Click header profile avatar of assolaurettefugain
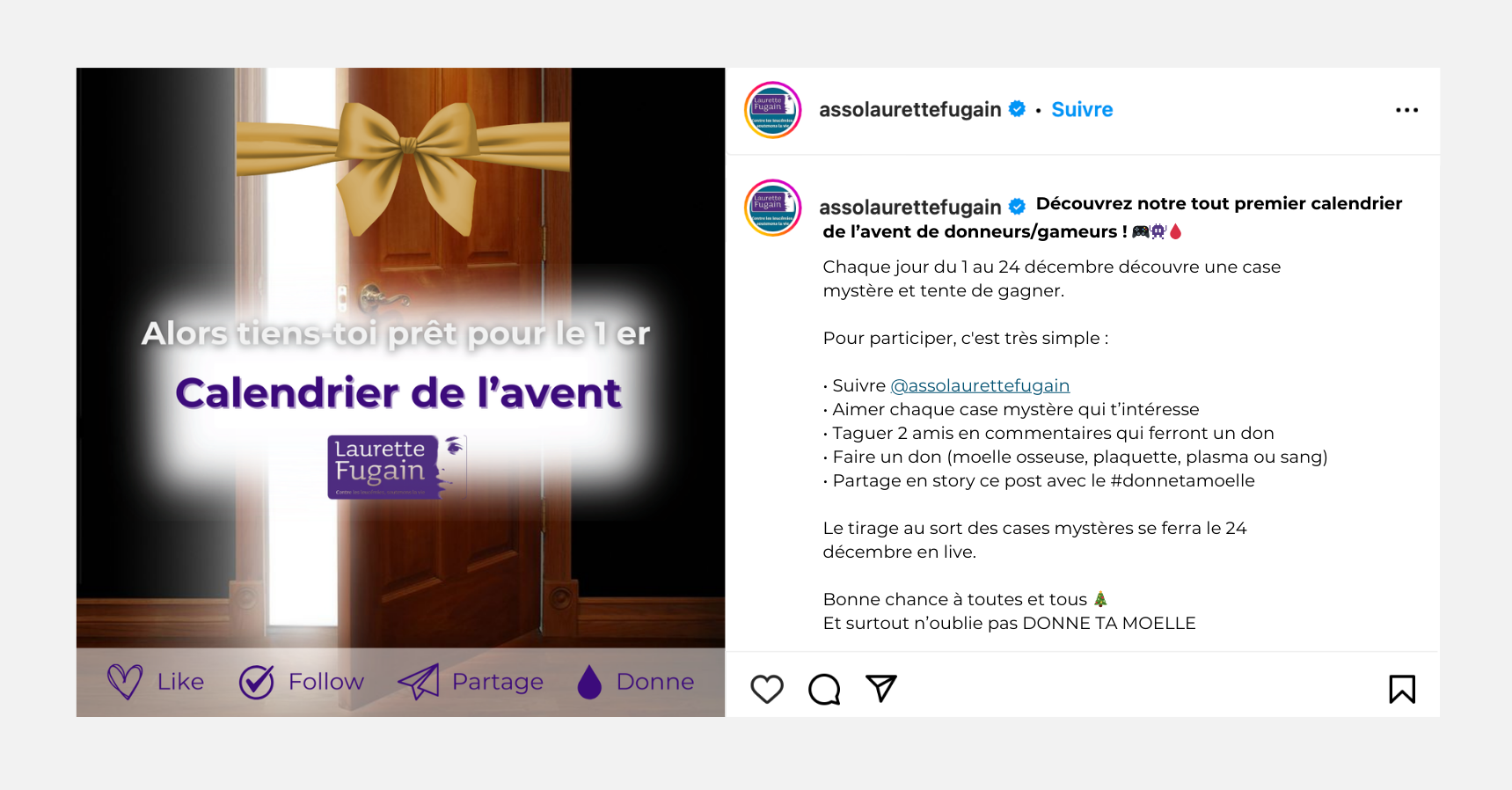 pyautogui.click(x=772, y=110)
